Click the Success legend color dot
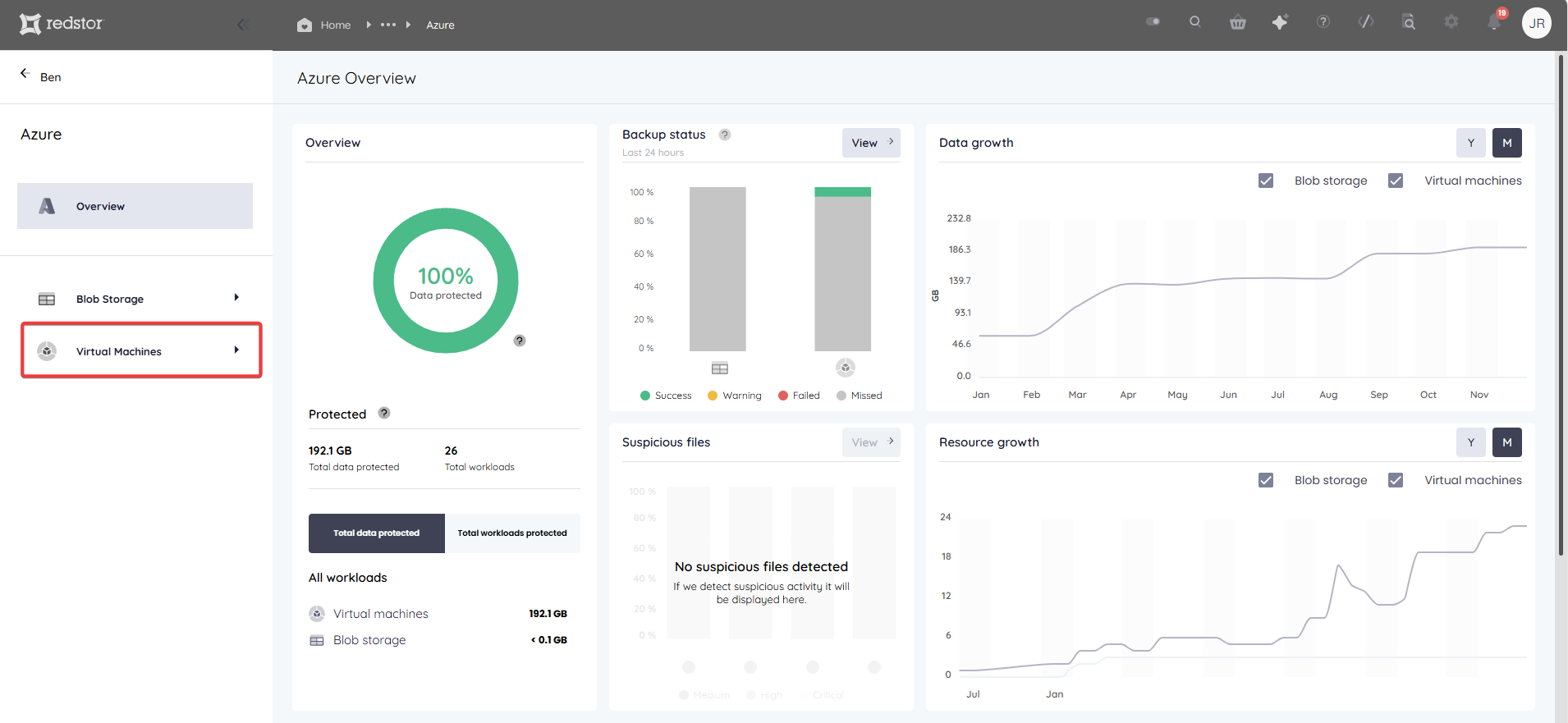This screenshot has width=1568, height=723. (x=645, y=396)
